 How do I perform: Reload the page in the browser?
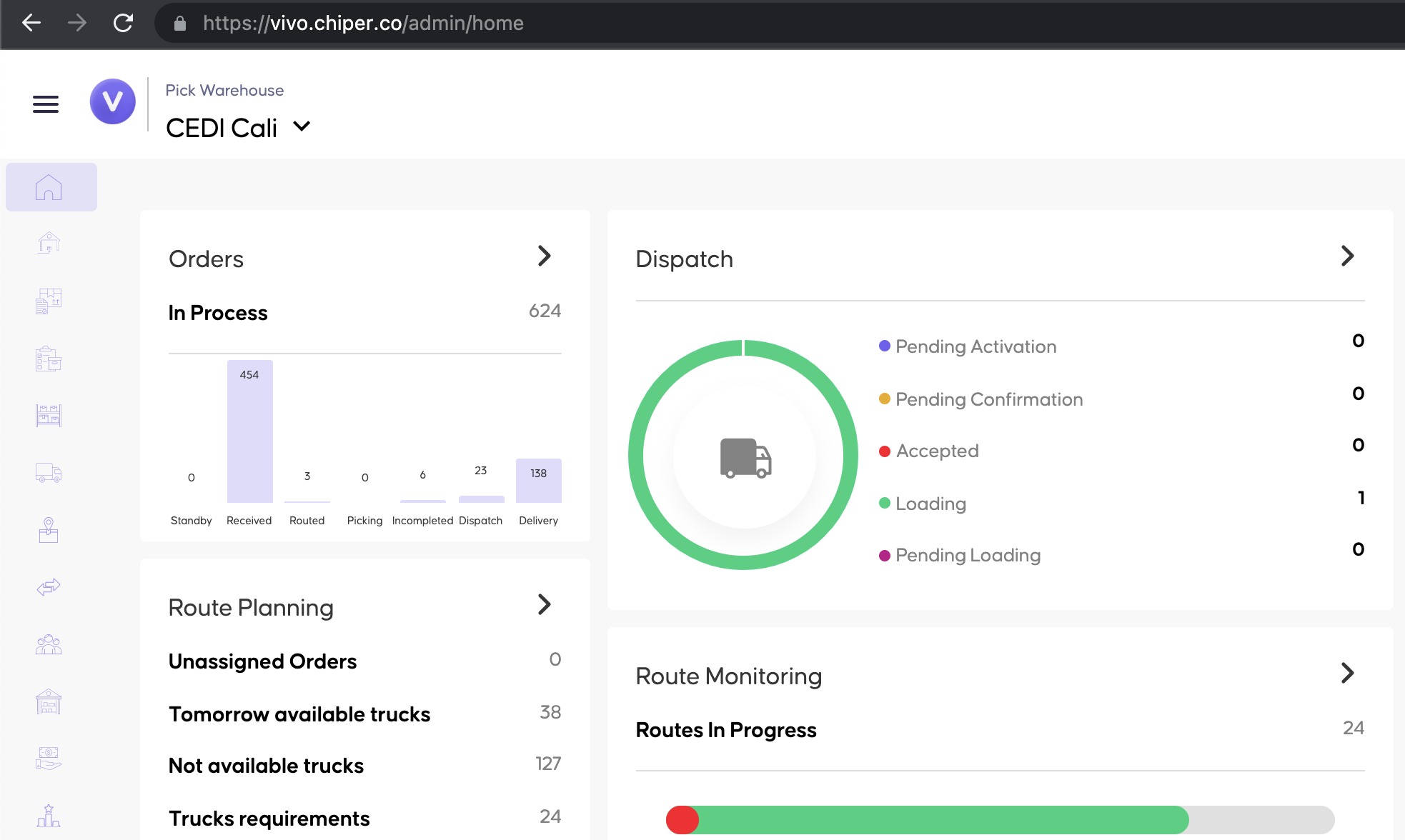[x=123, y=23]
